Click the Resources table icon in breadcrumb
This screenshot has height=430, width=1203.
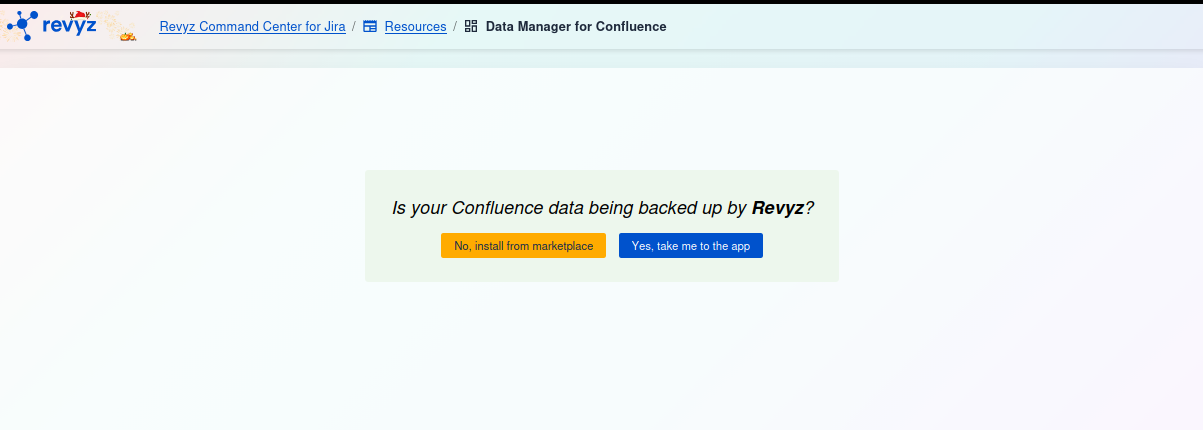tap(370, 27)
